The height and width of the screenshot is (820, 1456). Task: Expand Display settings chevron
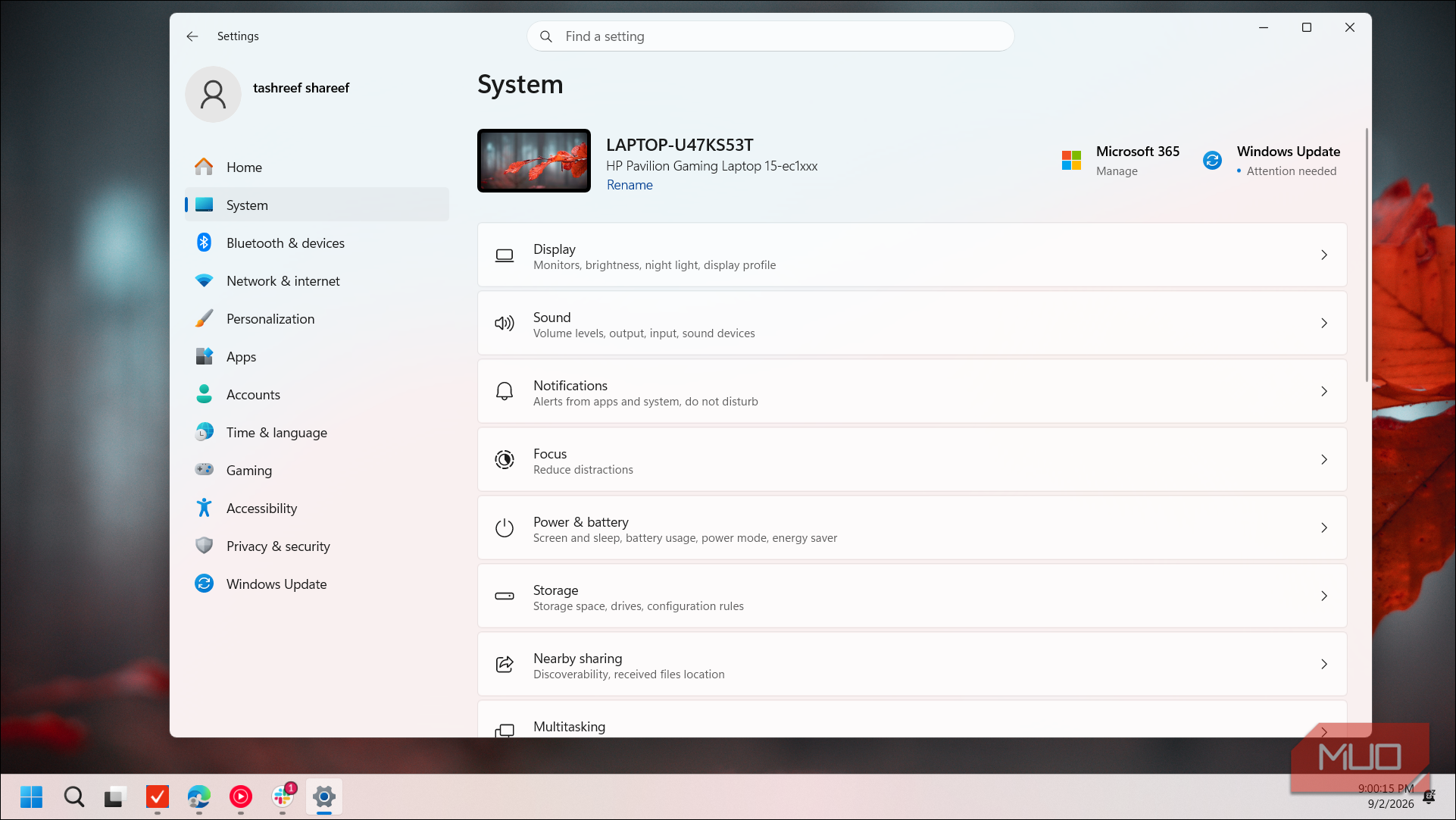point(1324,255)
